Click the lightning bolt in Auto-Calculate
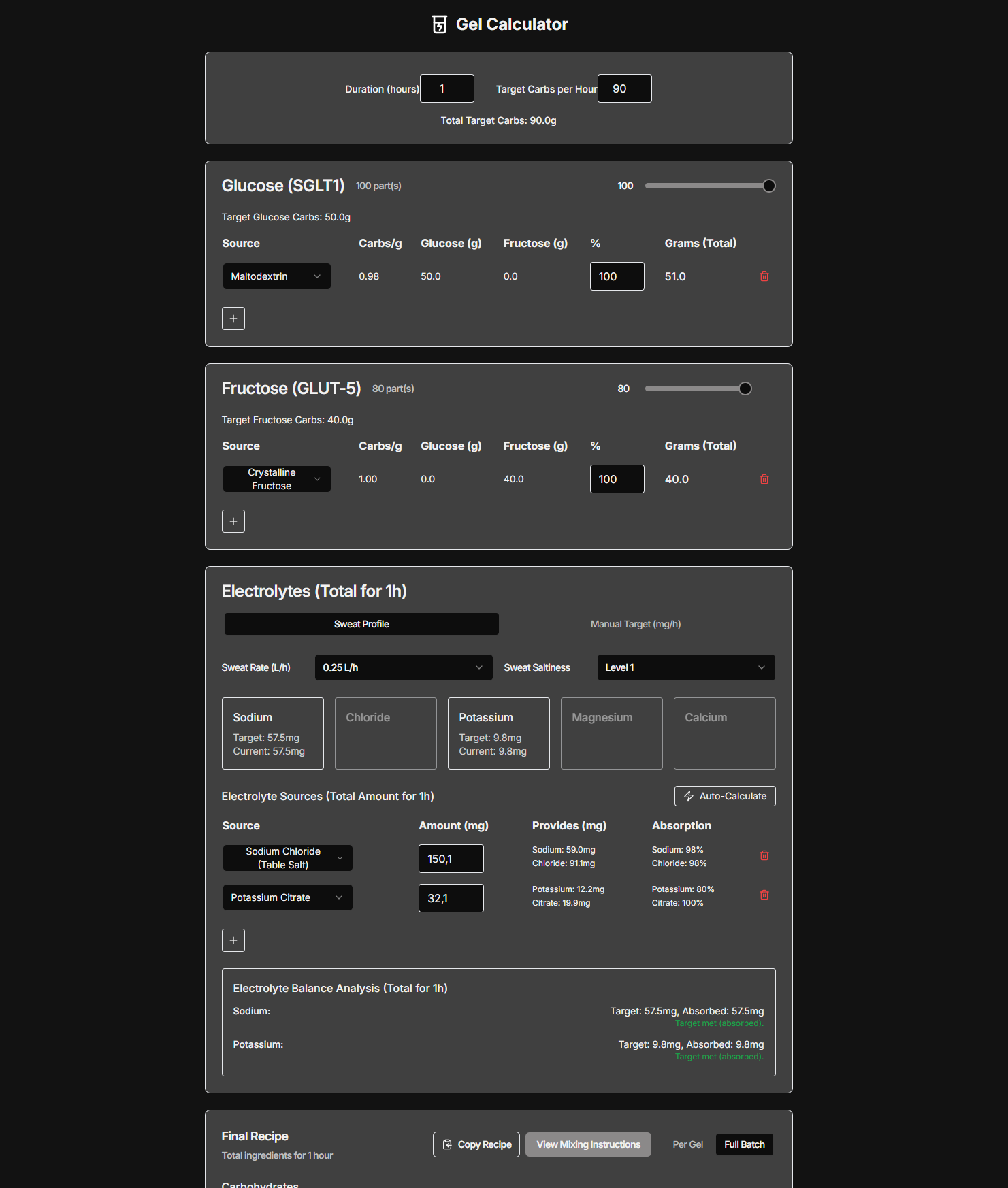 pos(689,796)
